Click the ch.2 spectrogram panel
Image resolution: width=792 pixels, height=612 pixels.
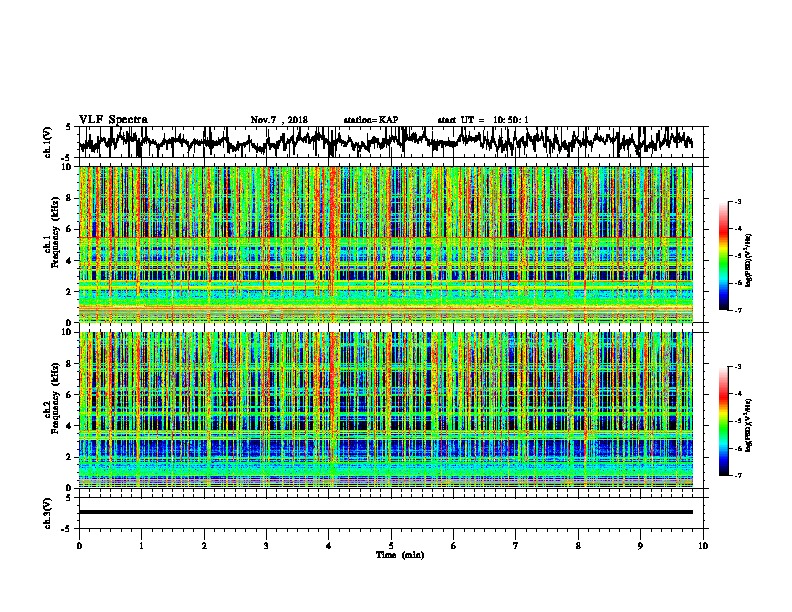coord(385,410)
